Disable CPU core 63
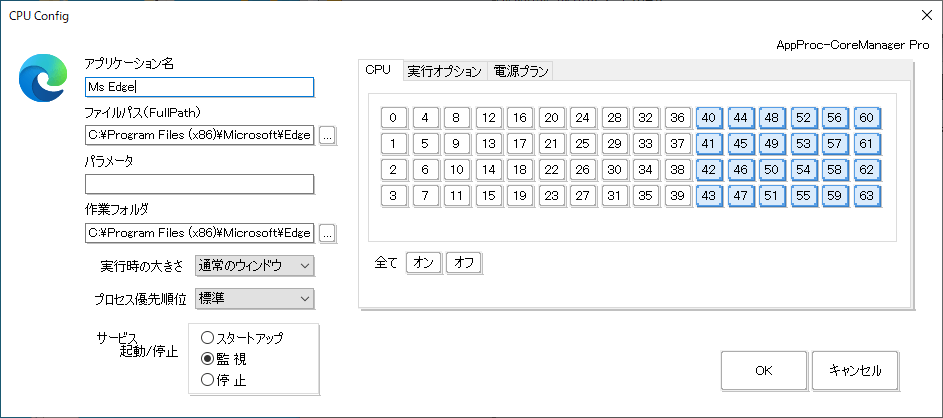The image size is (943, 418). pos(867,196)
